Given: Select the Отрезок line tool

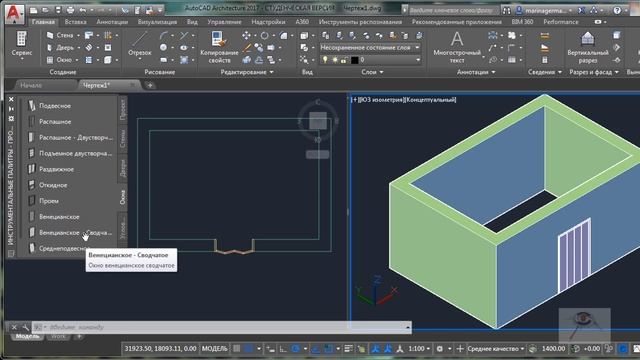Looking at the screenshot, I should (x=140, y=45).
